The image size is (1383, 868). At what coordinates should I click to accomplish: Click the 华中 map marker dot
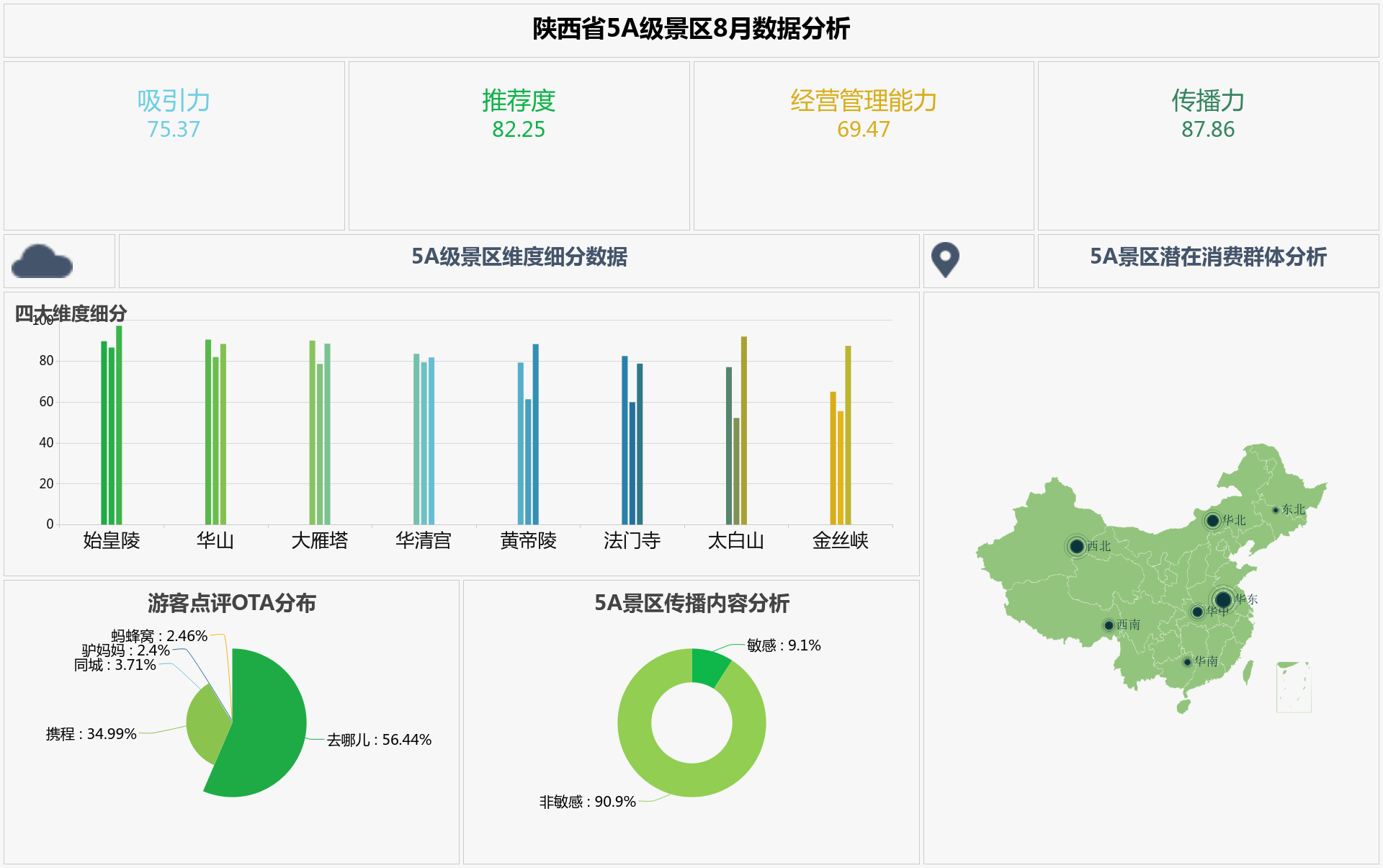(x=1198, y=612)
